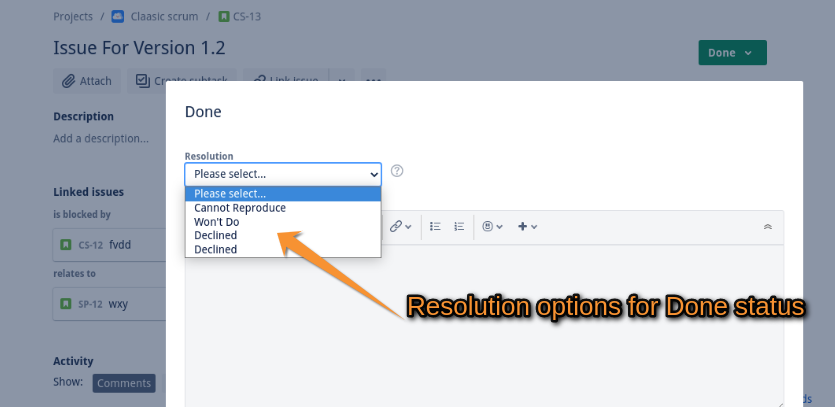Open the plus insert-more menu
The width and height of the screenshot is (835, 407).
[528, 226]
